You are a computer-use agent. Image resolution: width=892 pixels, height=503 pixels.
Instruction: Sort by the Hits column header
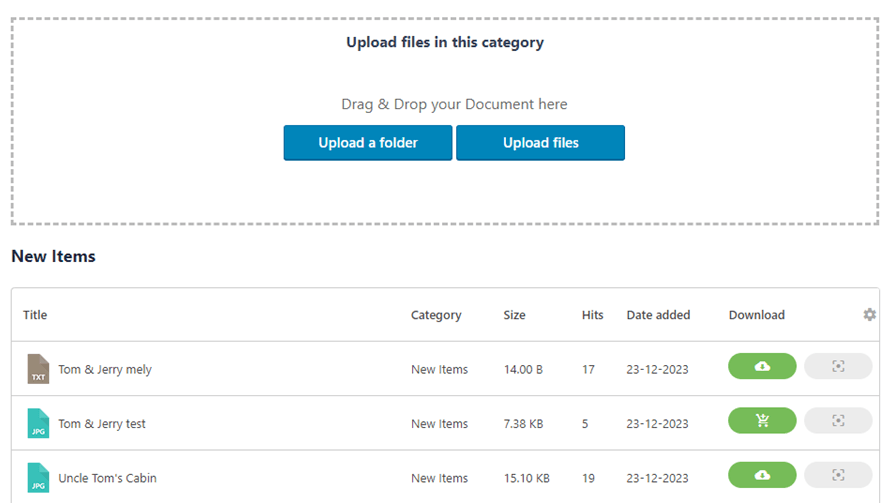tap(592, 315)
